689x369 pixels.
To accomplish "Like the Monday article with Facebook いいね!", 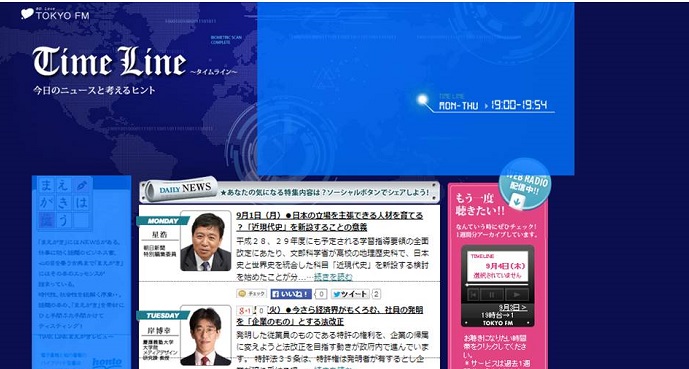I will pos(291,294).
